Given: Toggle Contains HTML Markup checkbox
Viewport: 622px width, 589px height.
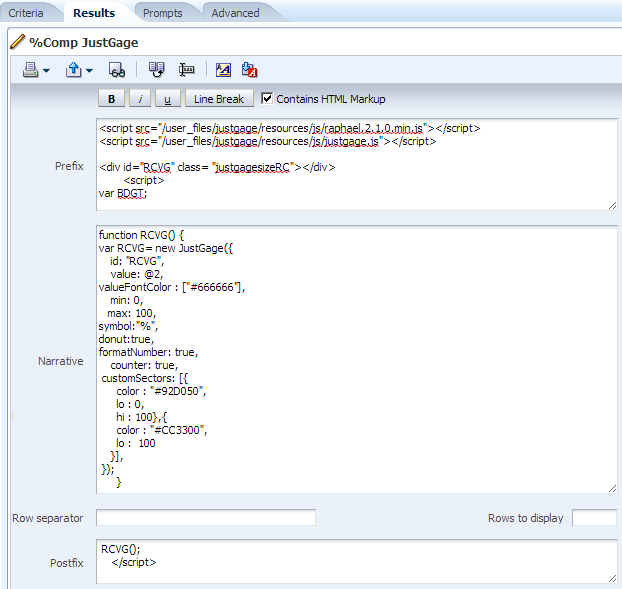Looking at the screenshot, I should (267, 98).
